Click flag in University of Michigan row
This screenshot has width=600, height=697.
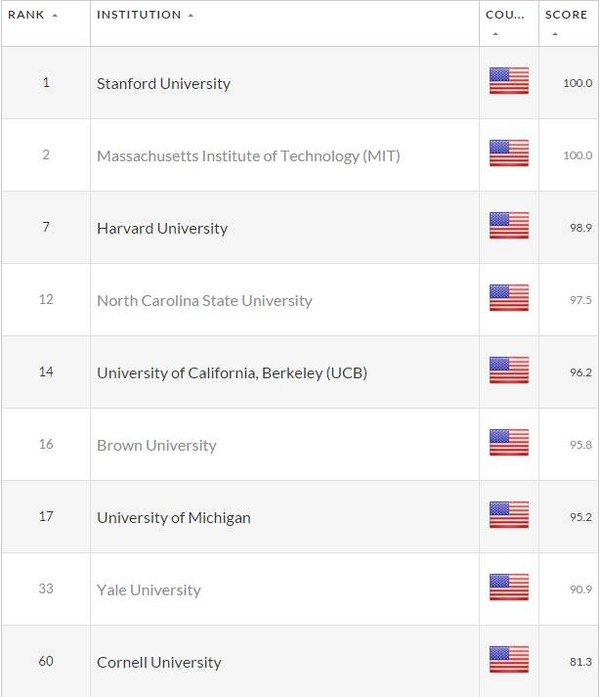tap(509, 515)
